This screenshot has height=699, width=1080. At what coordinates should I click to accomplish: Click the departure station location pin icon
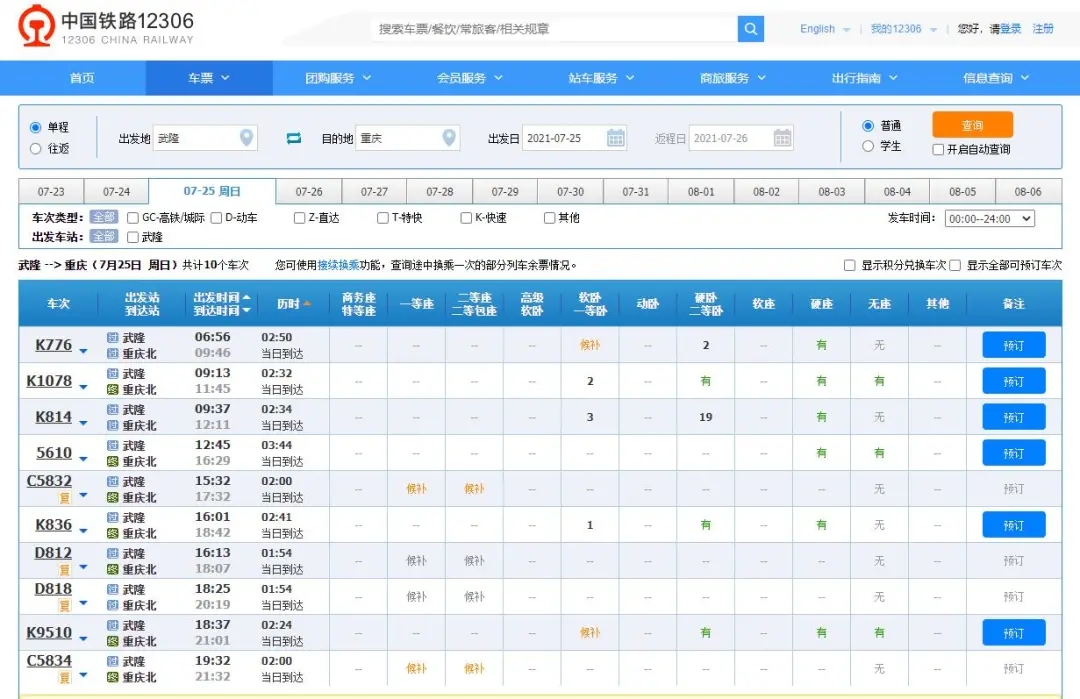[246, 138]
